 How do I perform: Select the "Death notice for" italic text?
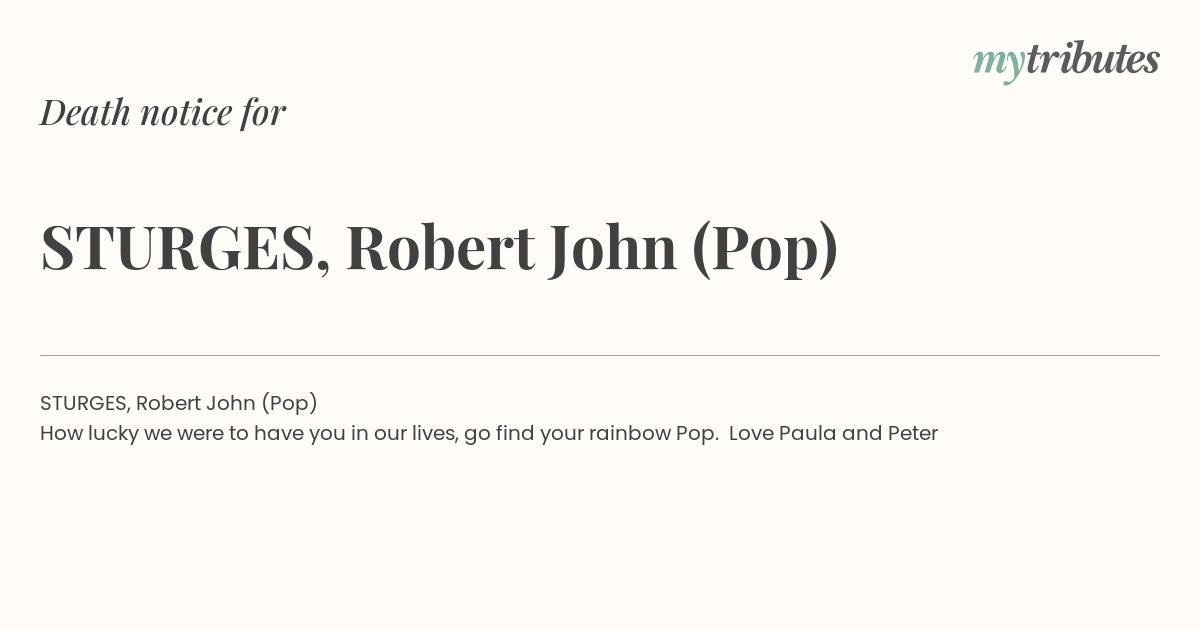click(163, 112)
